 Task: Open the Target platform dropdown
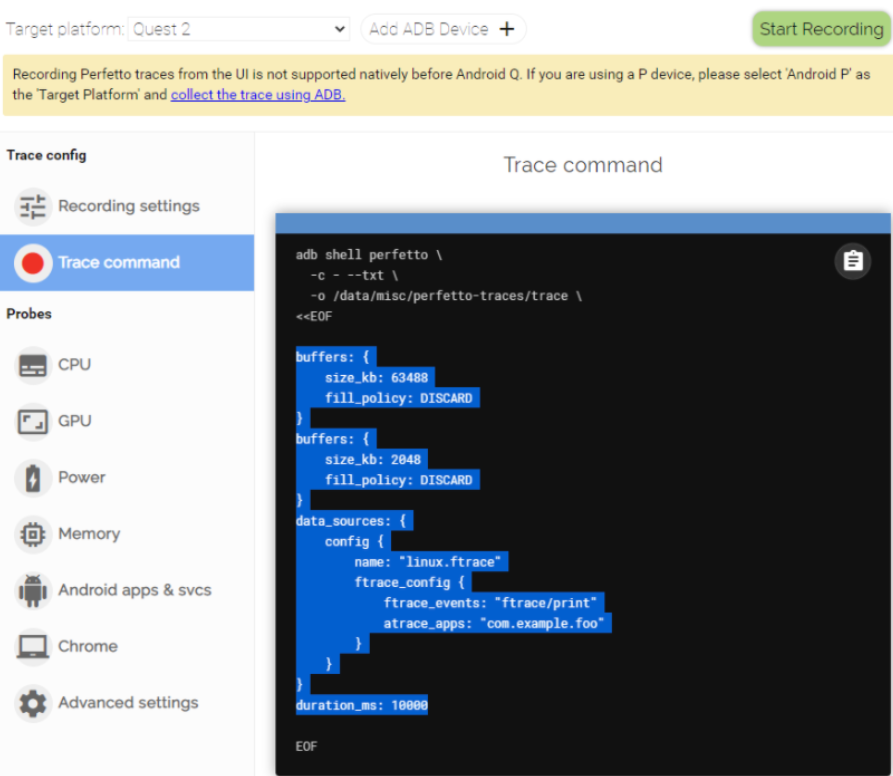pyautogui.click(x=238, y=29)
